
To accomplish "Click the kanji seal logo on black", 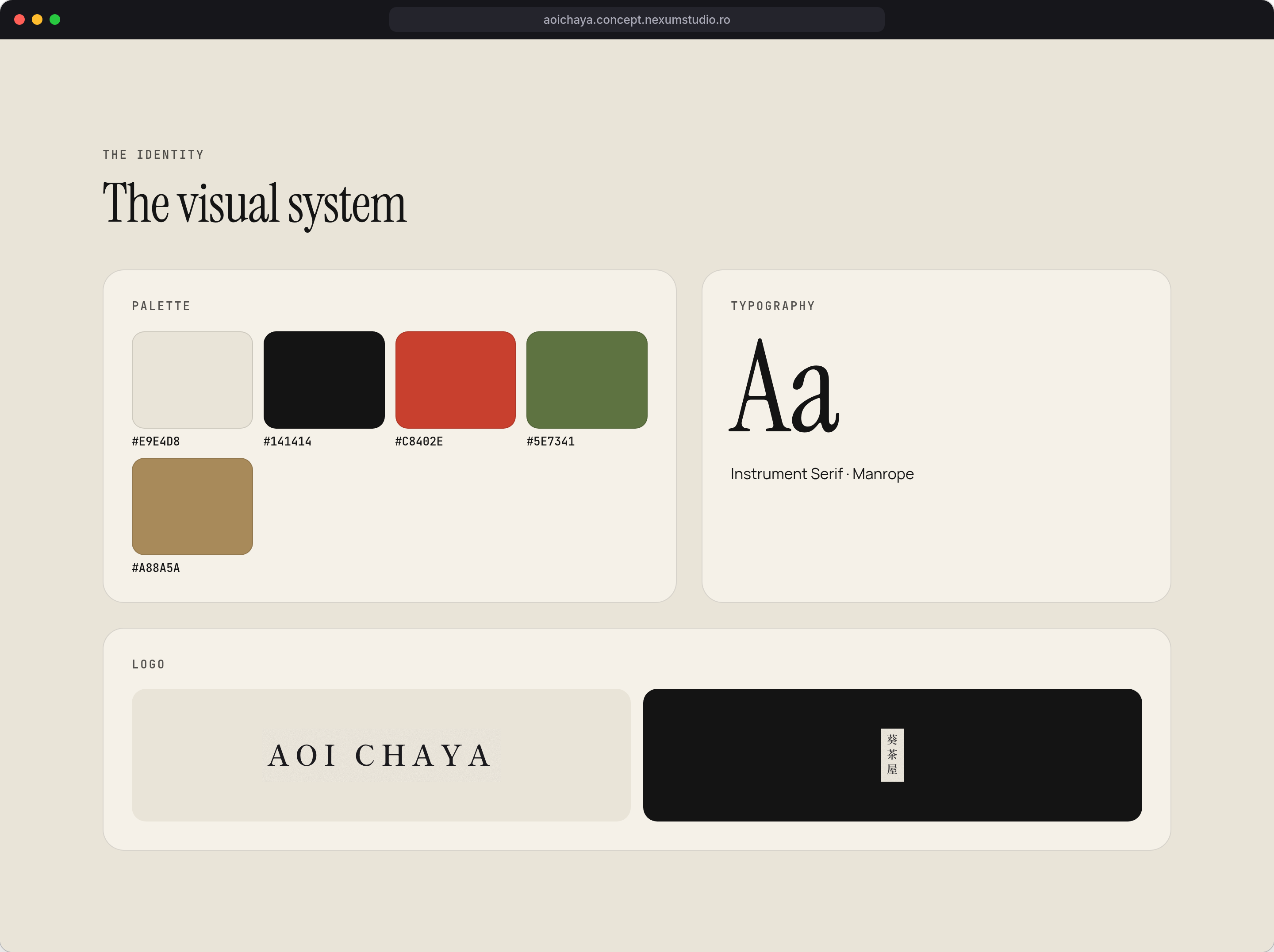I will pyautogui.click(x=892, y=755).
